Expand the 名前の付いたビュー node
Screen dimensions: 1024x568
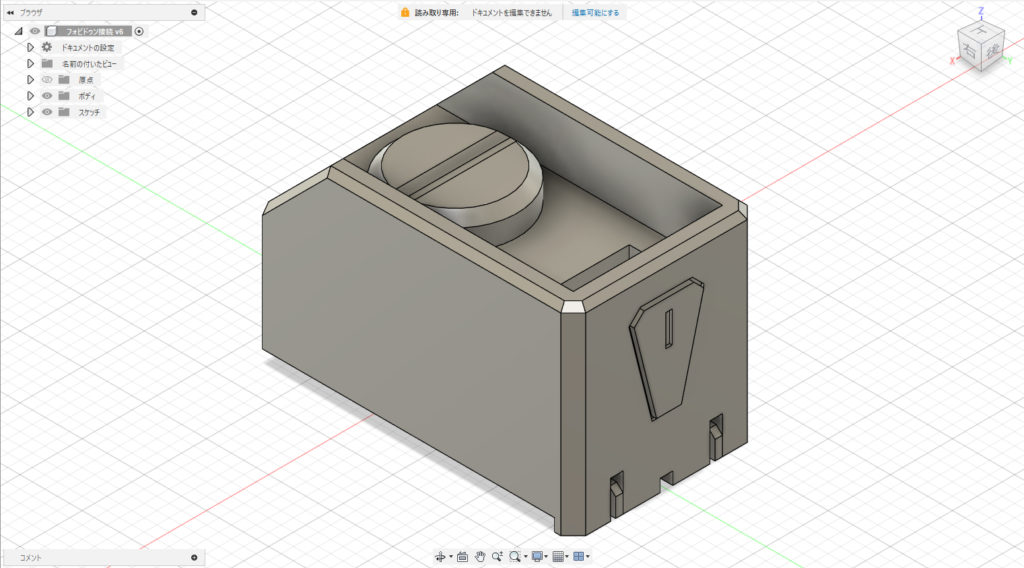31,63
